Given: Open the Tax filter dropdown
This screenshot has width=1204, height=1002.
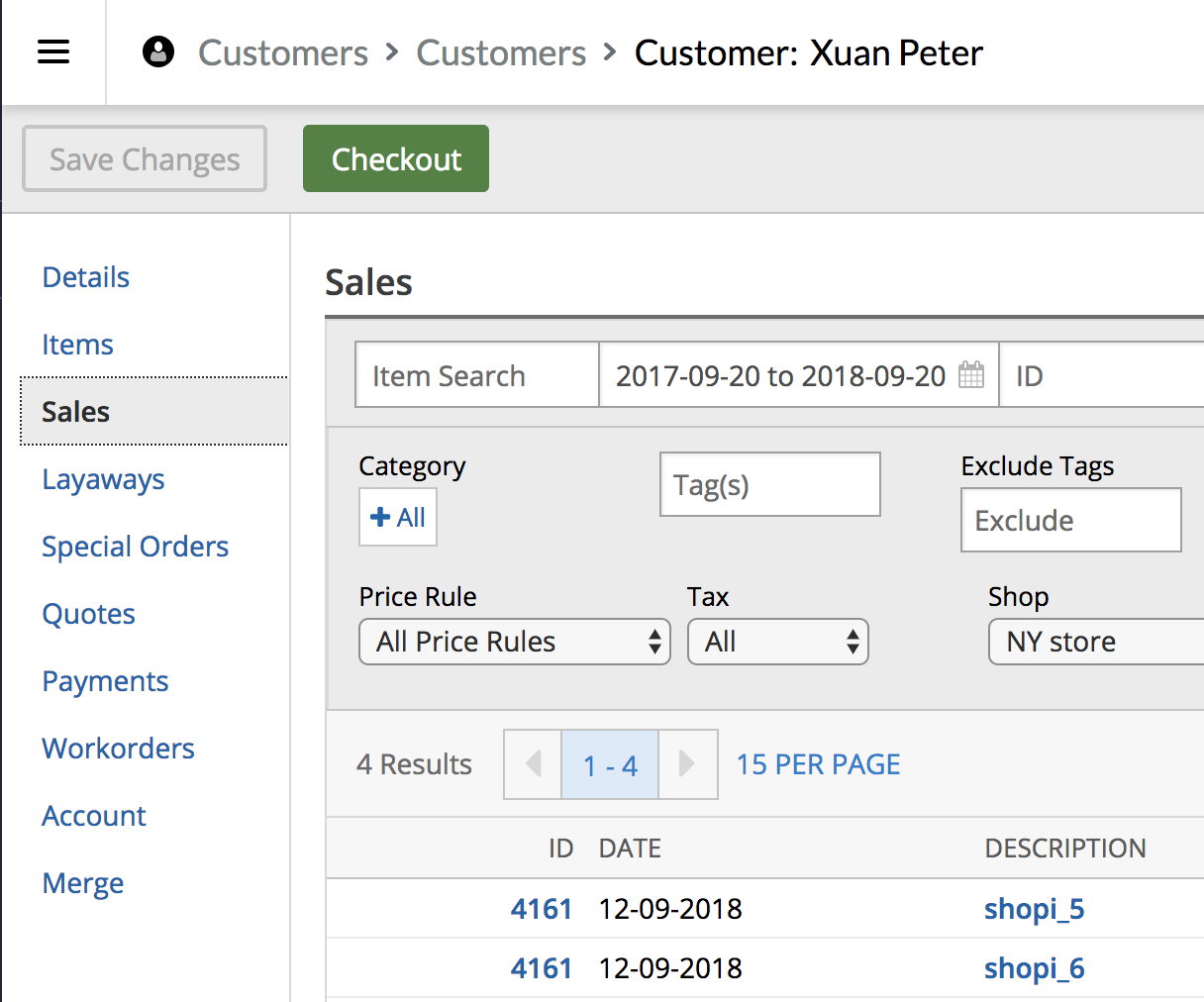Looking at the screenshot, I should pos(777,642).
